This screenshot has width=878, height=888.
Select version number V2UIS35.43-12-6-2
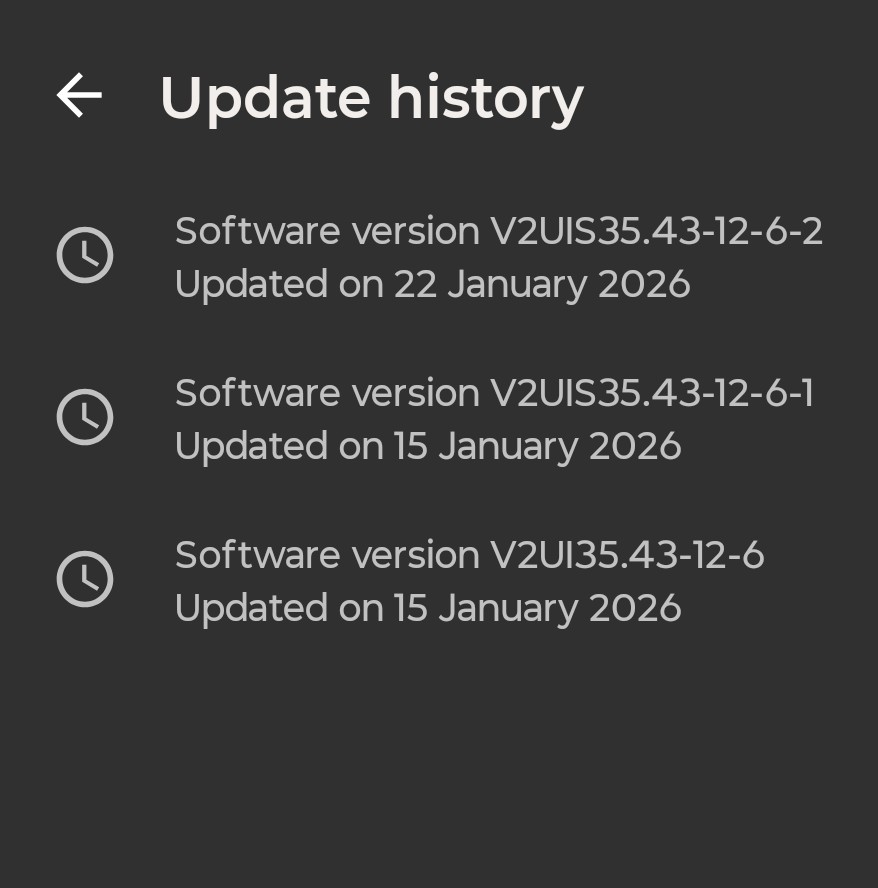click(x=656, y=232)
